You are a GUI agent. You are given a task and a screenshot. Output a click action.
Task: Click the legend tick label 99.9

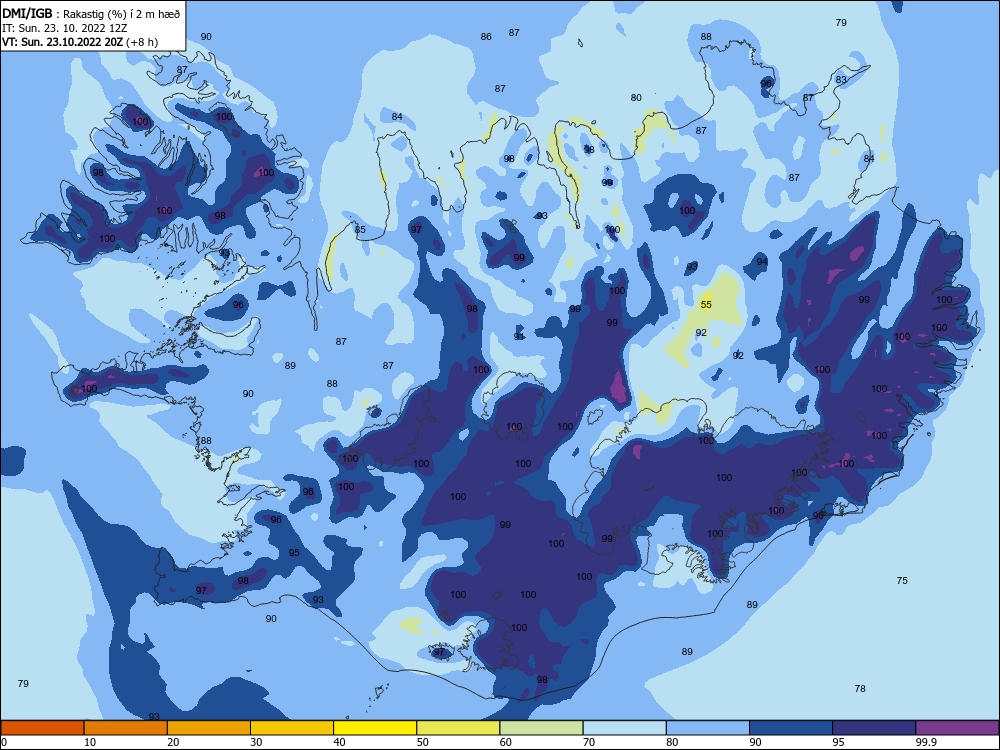pos(925,742)
